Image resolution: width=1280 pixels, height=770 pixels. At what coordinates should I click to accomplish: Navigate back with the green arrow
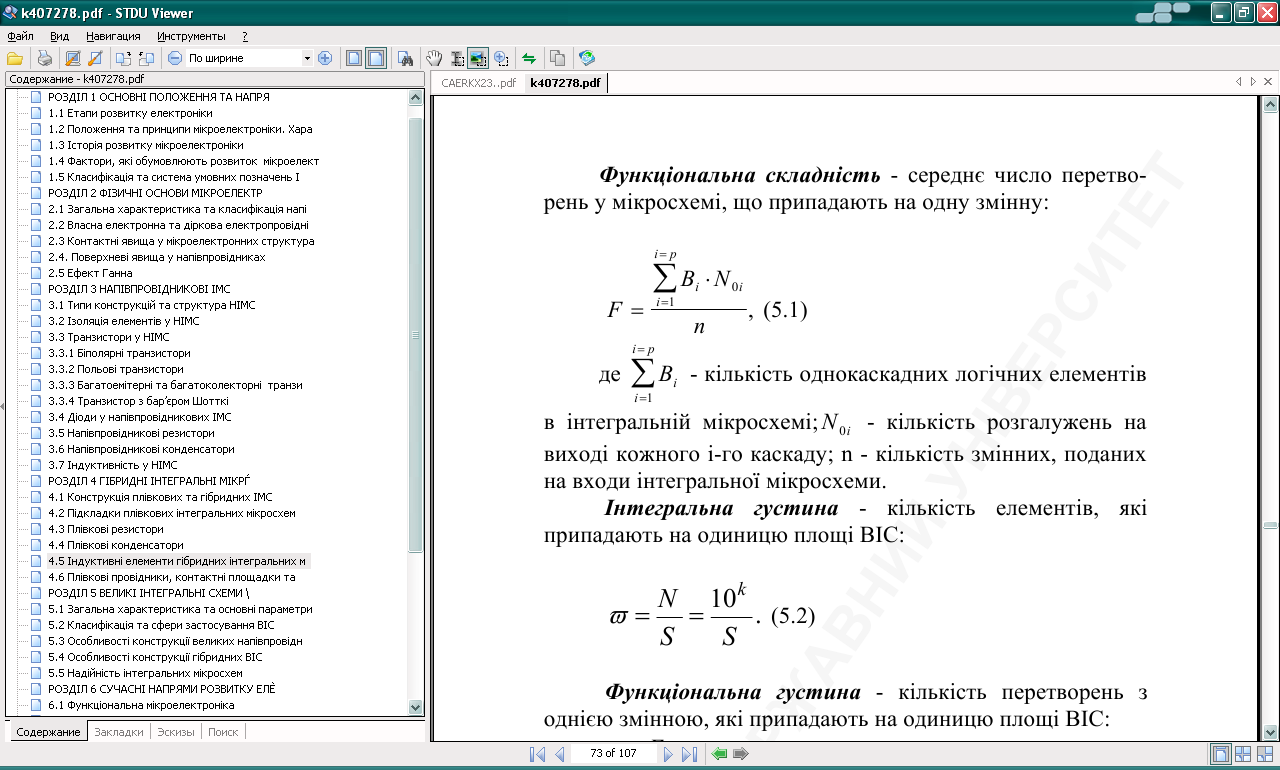click(719, 754)
